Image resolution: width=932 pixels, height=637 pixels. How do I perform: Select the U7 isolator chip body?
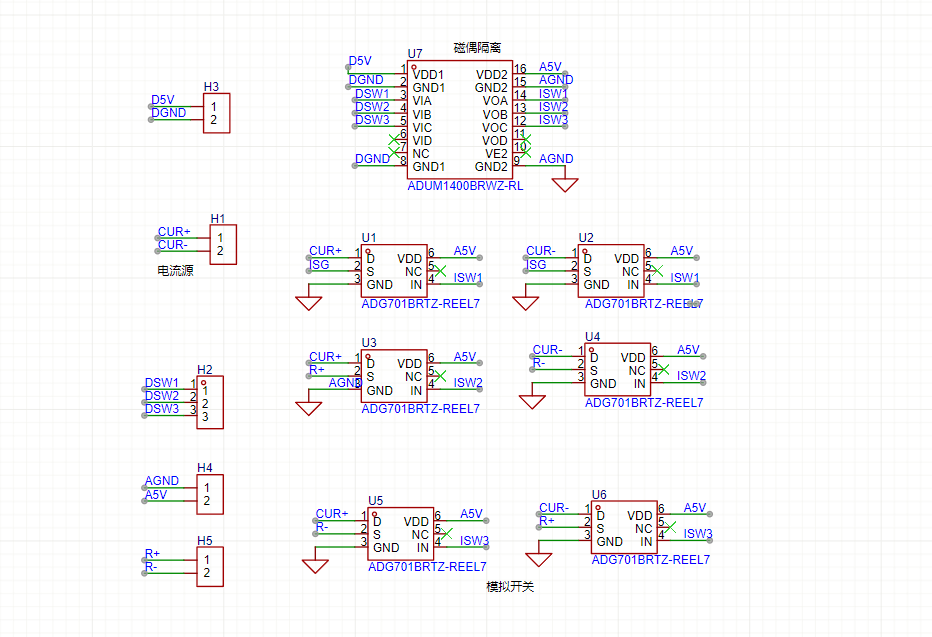tap(460, 119)
